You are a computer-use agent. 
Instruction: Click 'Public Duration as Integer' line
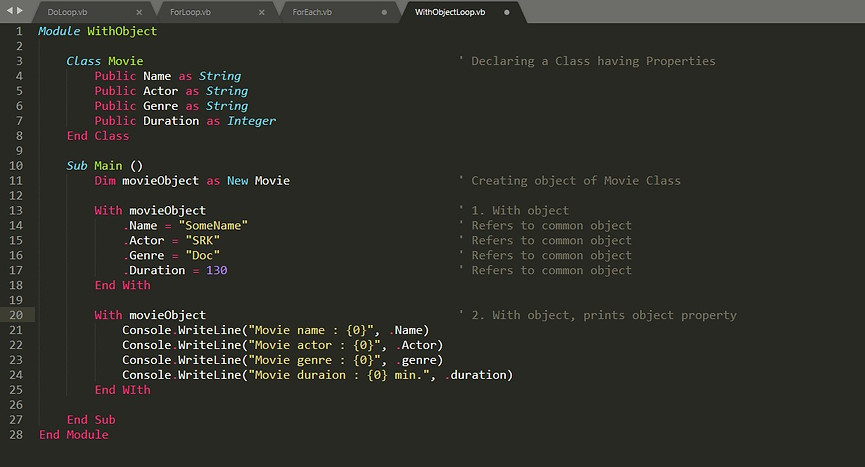pos(185,121)
